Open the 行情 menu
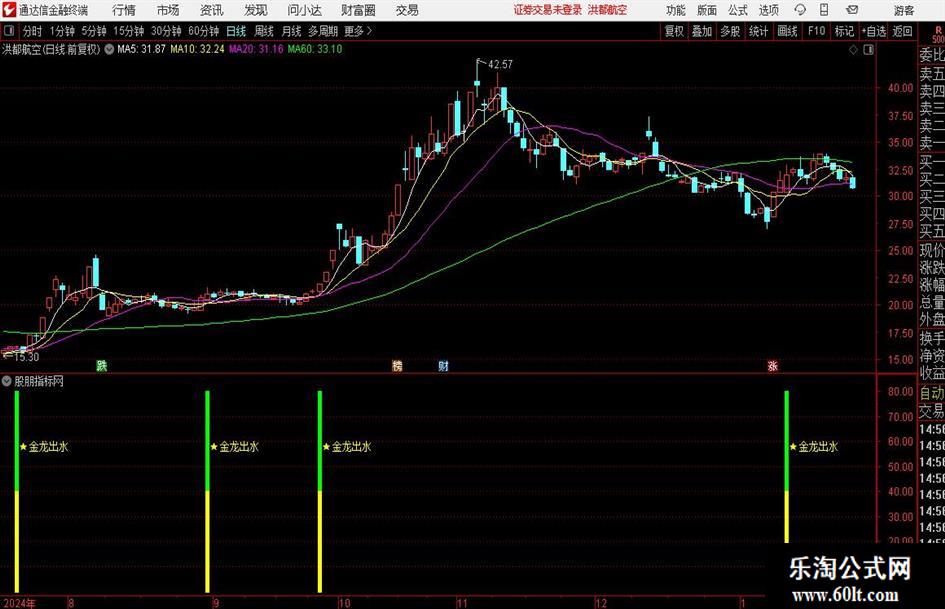 point(124,10)
